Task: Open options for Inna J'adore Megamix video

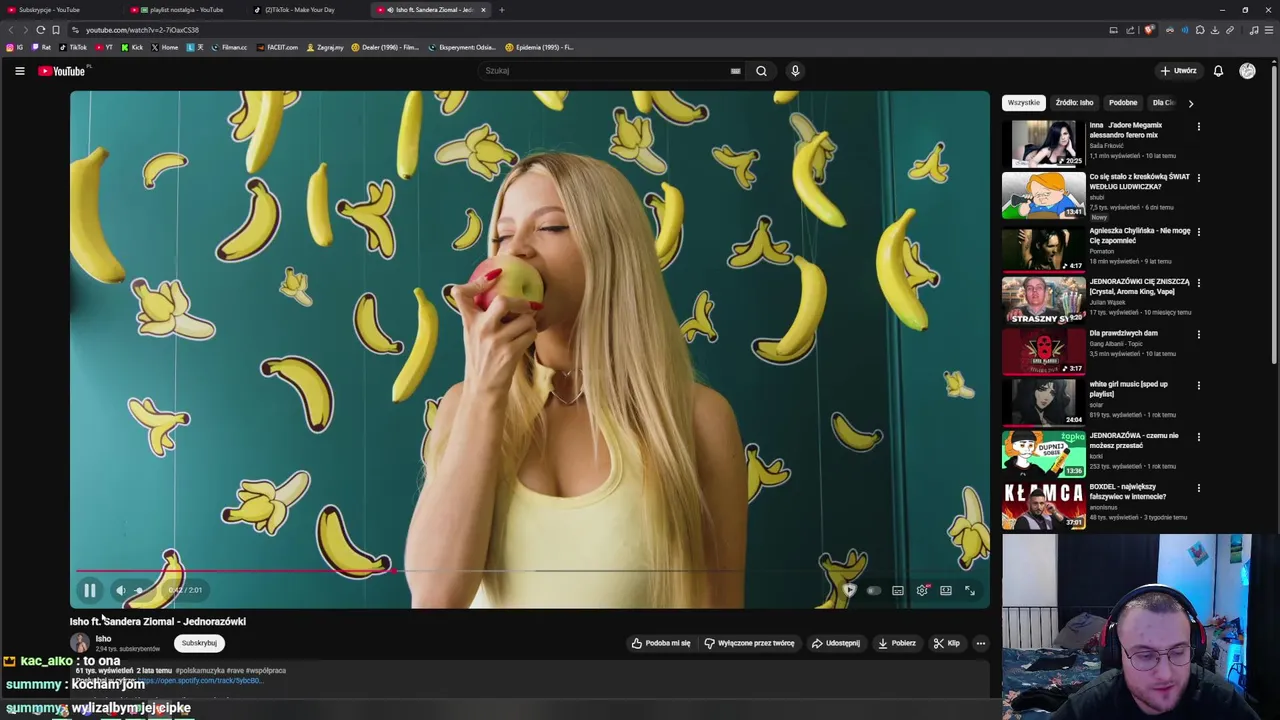Action: pyautogui.click(x=1198, y=127)
